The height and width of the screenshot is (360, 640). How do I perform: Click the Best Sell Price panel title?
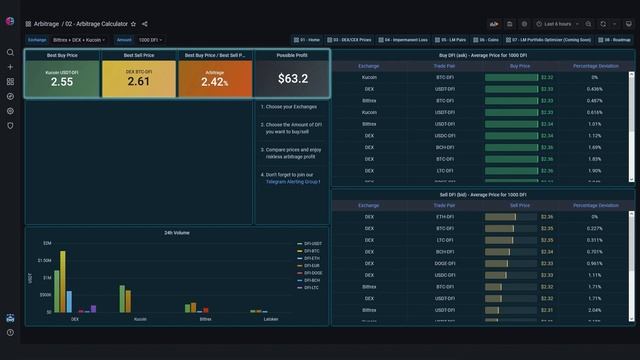click(139, 55)
